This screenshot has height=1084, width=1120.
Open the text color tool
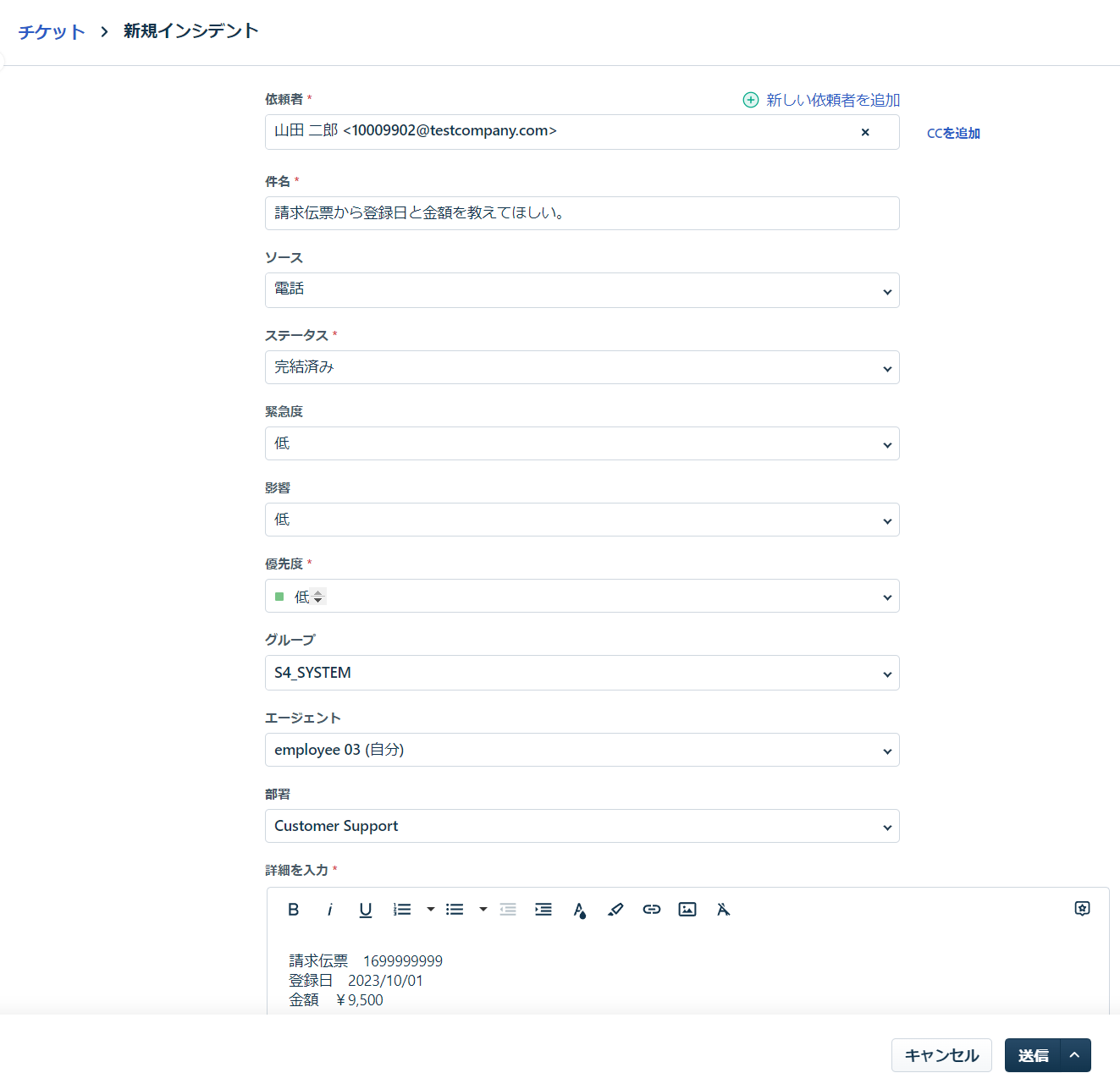pyautogui.click(x=579, y=909)
